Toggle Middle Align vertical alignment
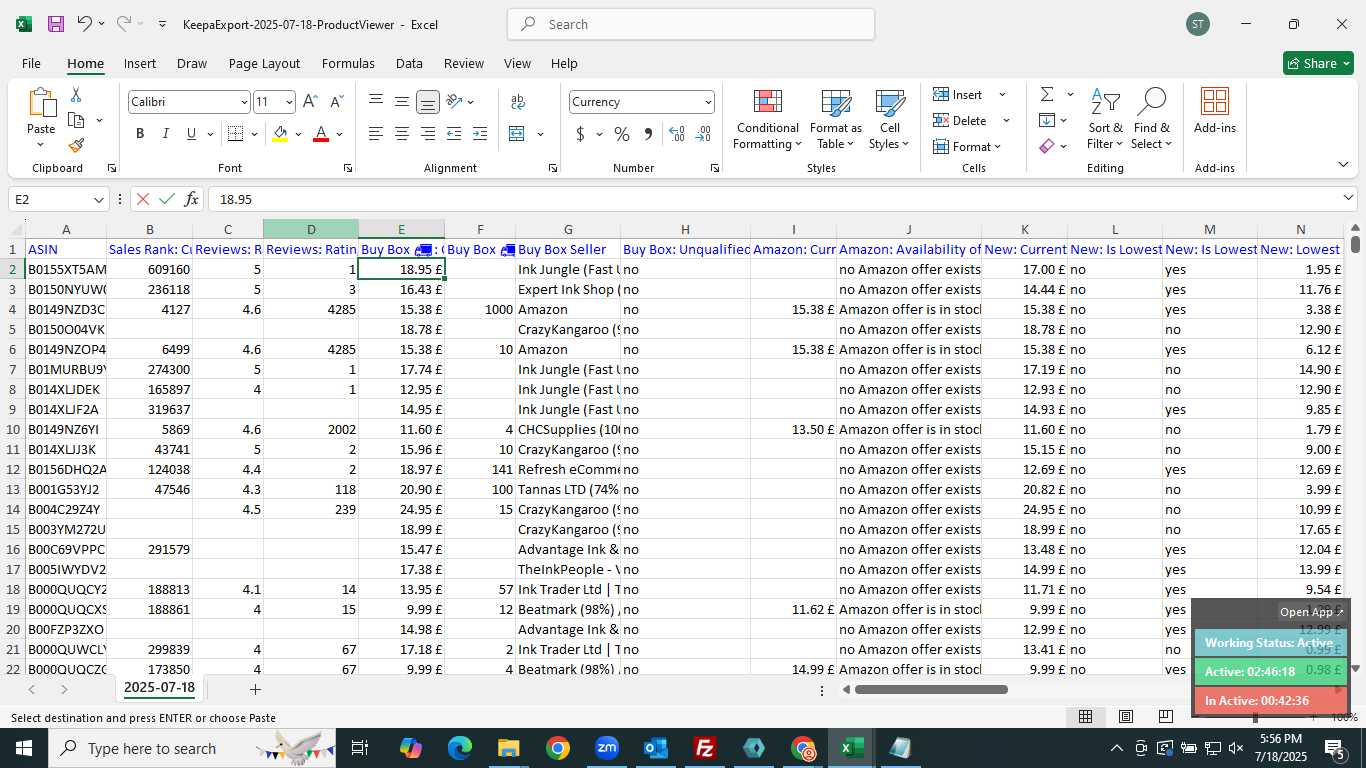The width and height of the screenshot is (1366, 768). coord(402,102)
